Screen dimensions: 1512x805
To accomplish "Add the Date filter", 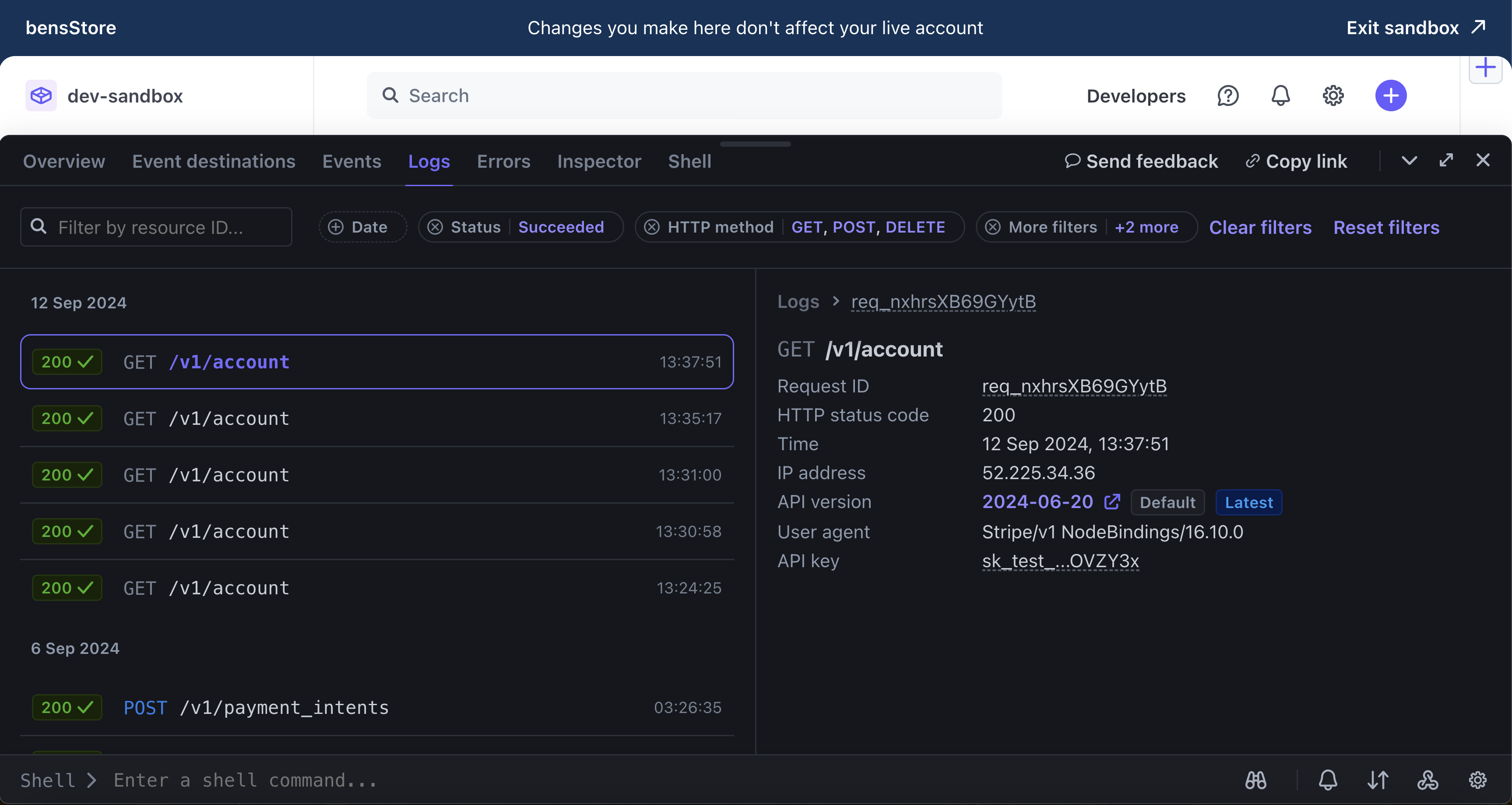I will (x=362, y=226).
